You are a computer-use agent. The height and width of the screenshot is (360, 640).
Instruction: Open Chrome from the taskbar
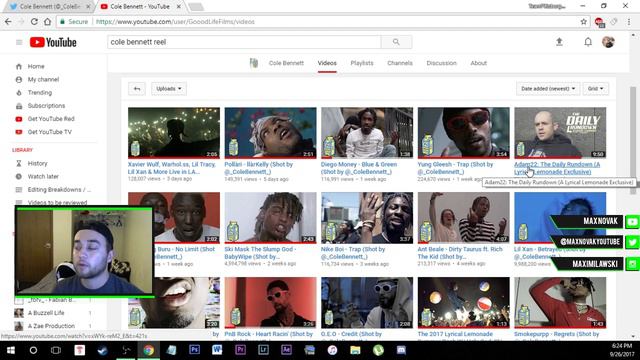pos(149,350)
